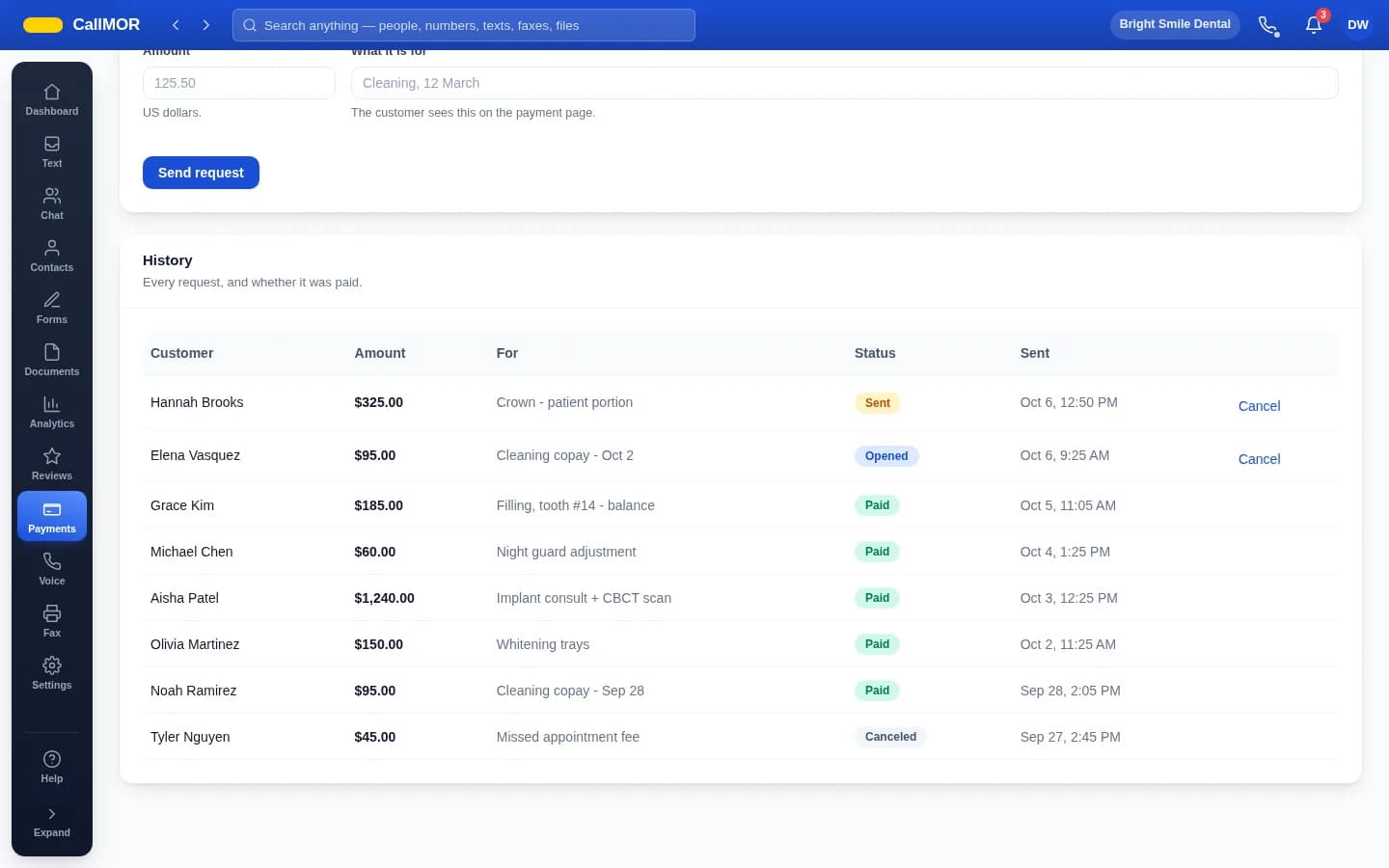The height and width of the screenshot is (868, 1389).
Task: Click the back navigation arrow
Action: coord(176,25)
